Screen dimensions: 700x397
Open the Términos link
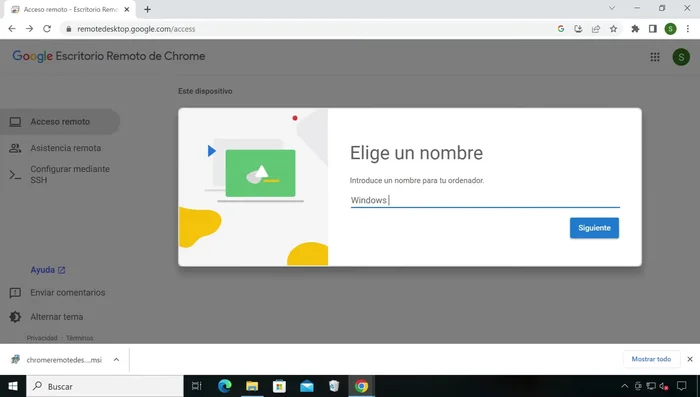[x=79, y=338]
